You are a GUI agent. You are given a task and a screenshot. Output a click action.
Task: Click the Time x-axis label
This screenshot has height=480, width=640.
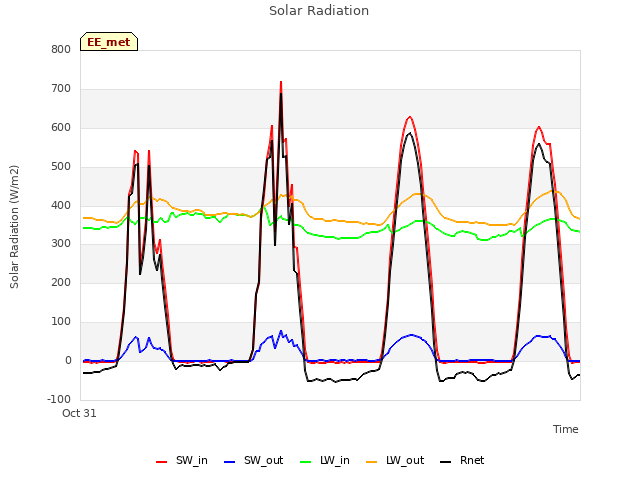pyautogui.click(x=566, y=429)
